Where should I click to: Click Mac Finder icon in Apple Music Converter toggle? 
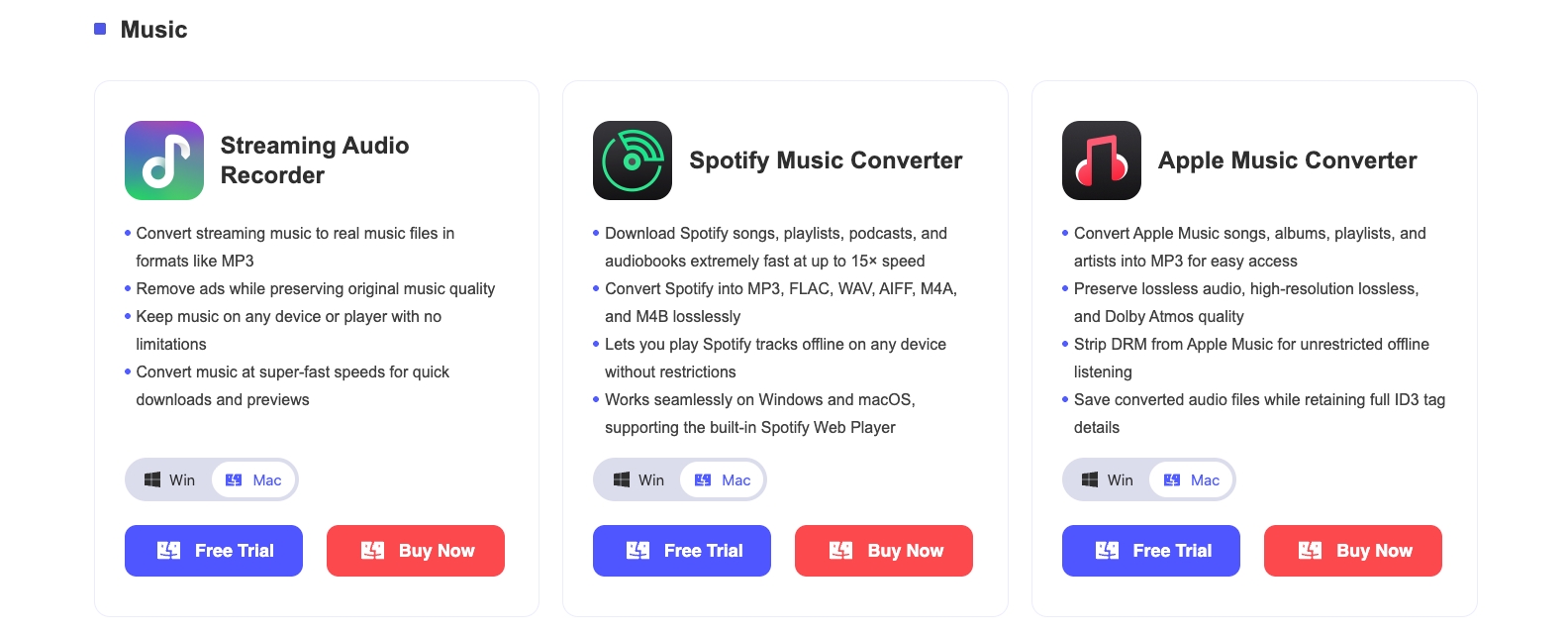tap(1172, 480)
